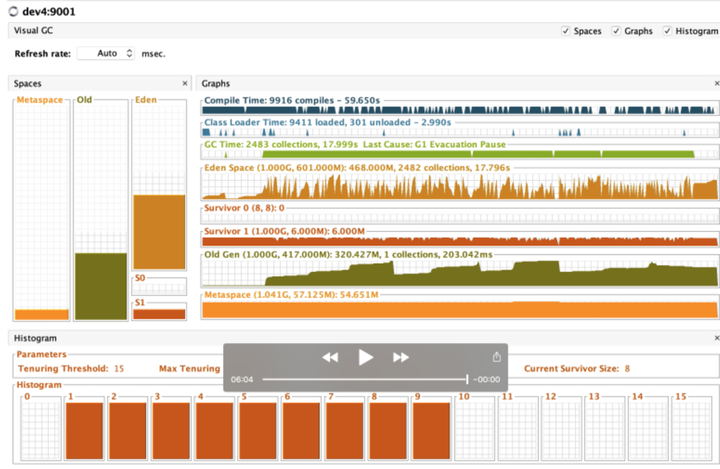Screen dimensions: 720x469
Task: Click the rewind icon in player
Action: pos(330,357)
